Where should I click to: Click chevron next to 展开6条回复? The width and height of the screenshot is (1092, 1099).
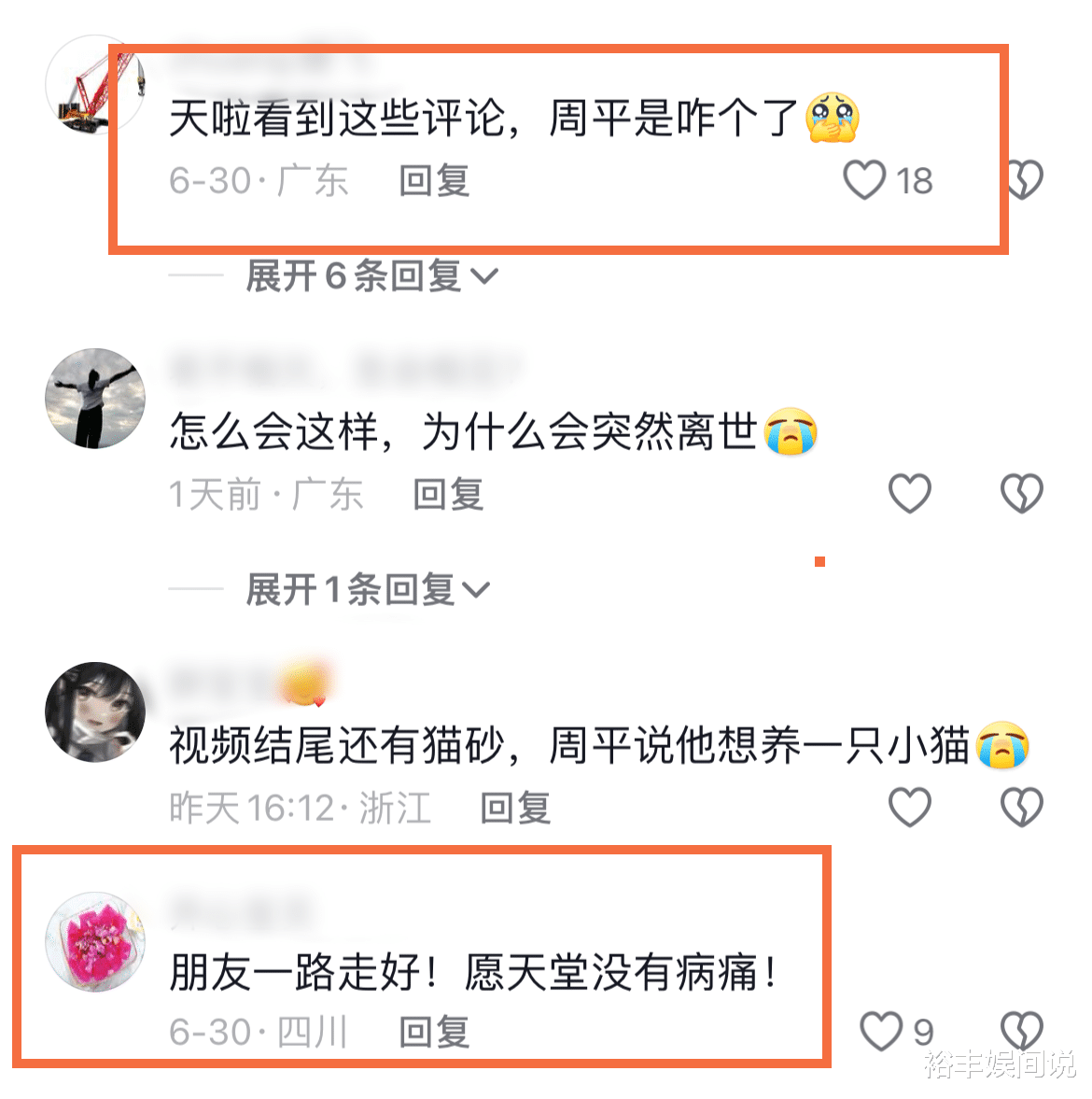tap(484, 276)
